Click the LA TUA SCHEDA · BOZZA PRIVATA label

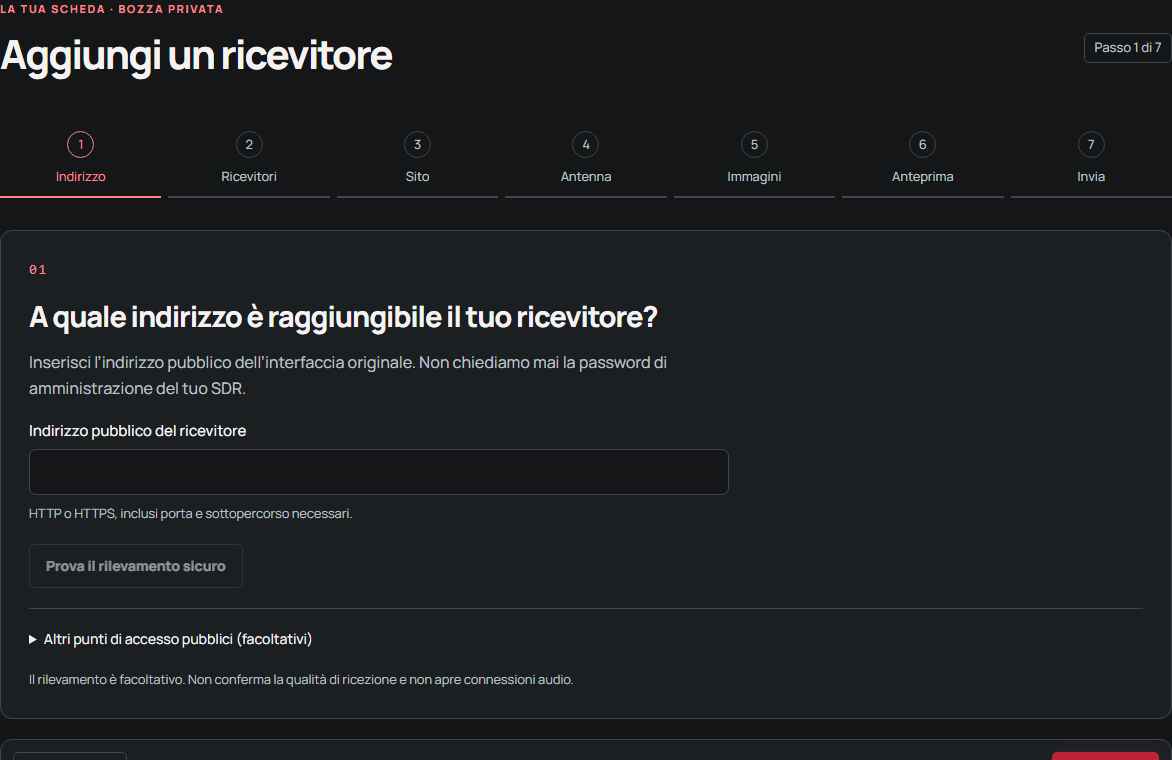[111, 9]
